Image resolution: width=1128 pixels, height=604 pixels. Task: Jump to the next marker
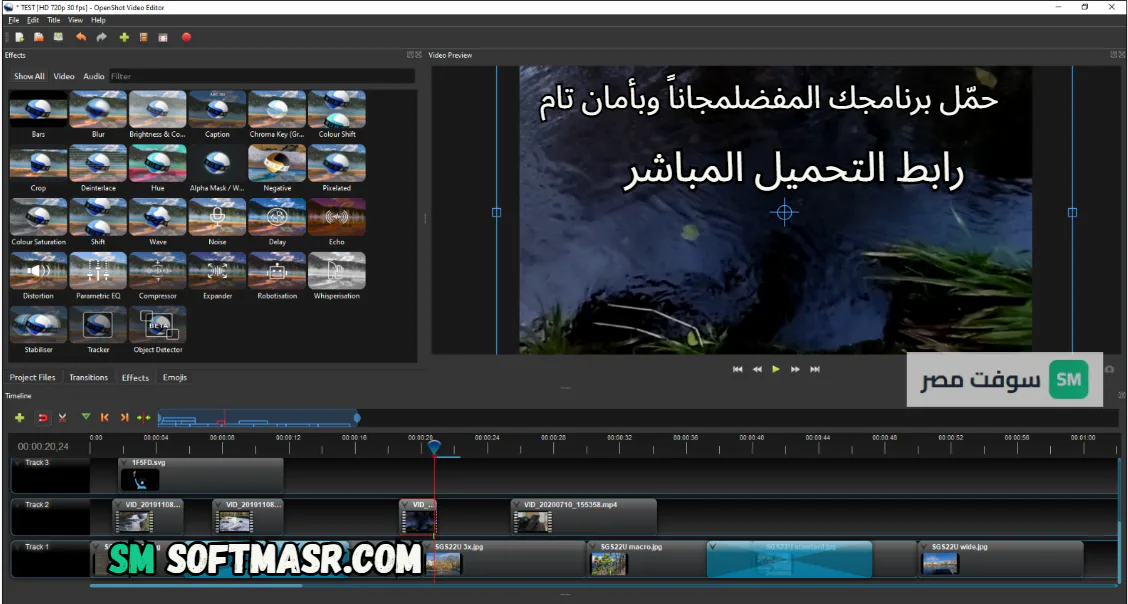(x=124, y=417)
